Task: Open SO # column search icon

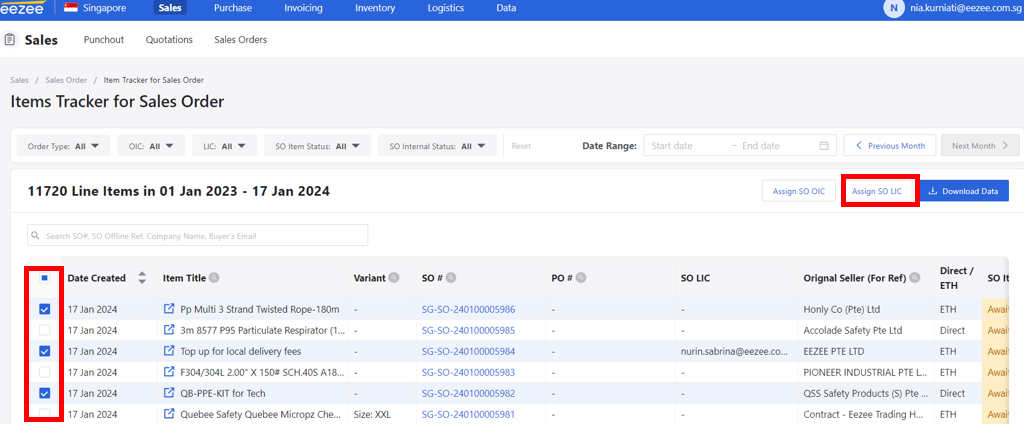Action: coord(451,278)
